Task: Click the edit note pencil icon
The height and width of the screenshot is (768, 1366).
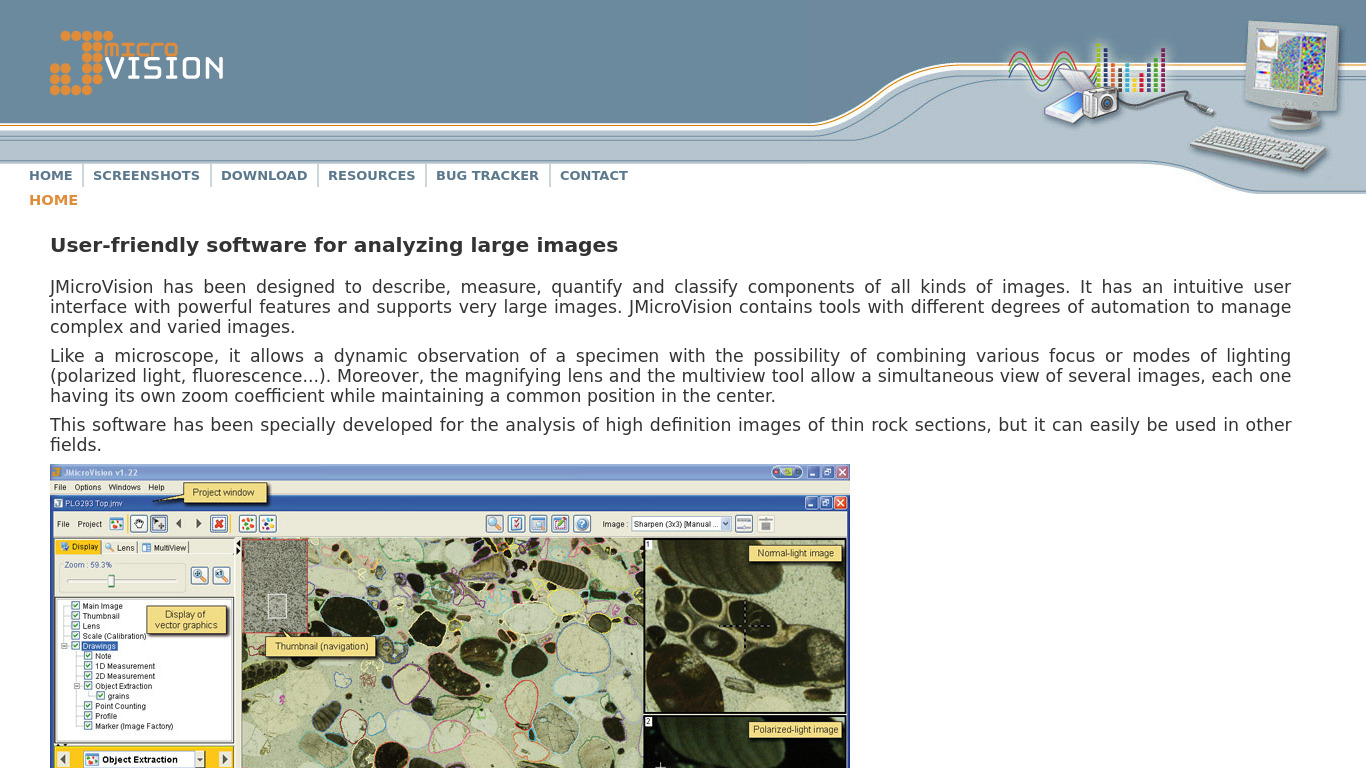Action: coord(560,523)
